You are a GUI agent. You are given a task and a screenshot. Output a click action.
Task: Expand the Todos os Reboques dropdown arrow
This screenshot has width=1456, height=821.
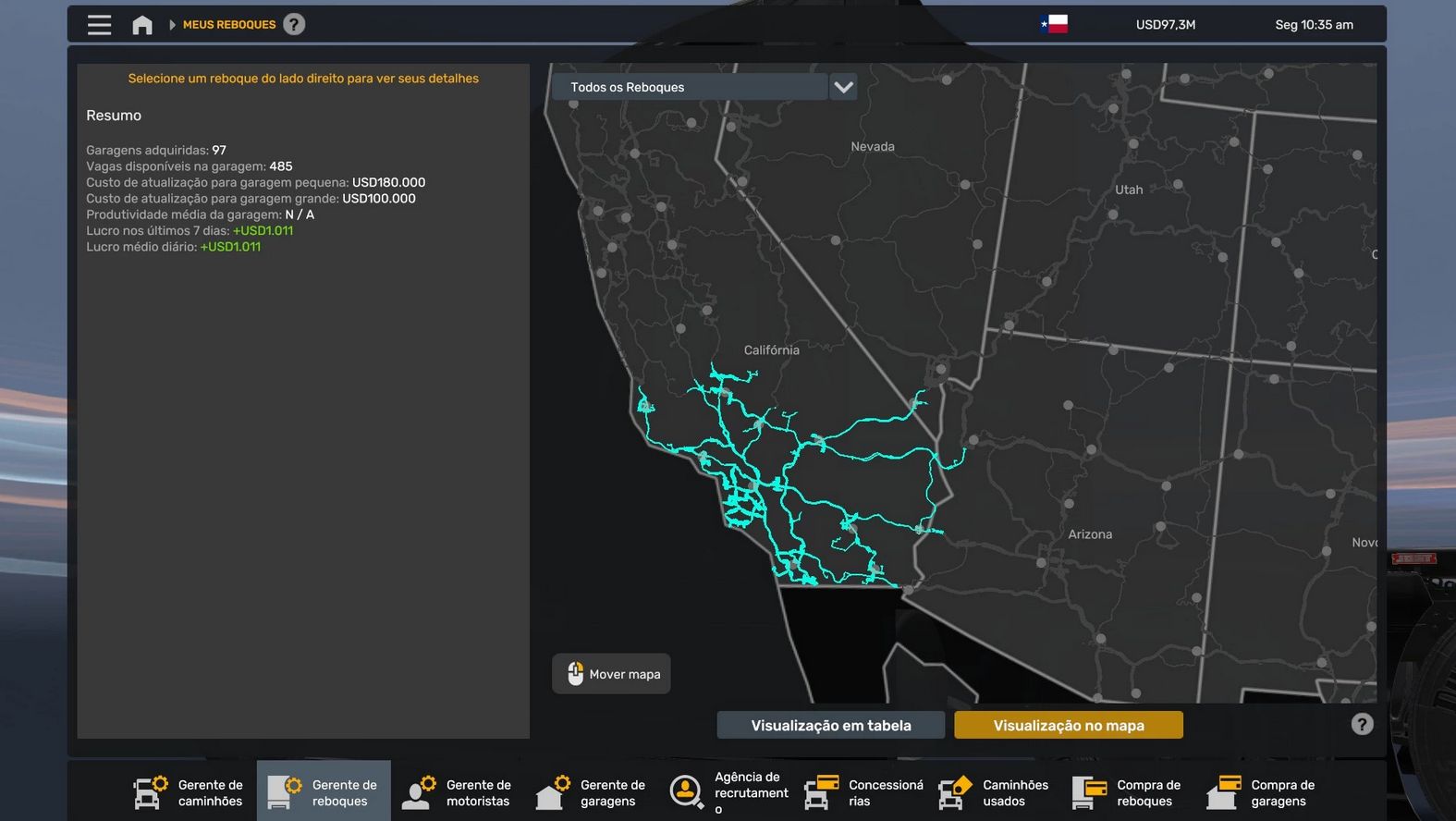[843, 87]
